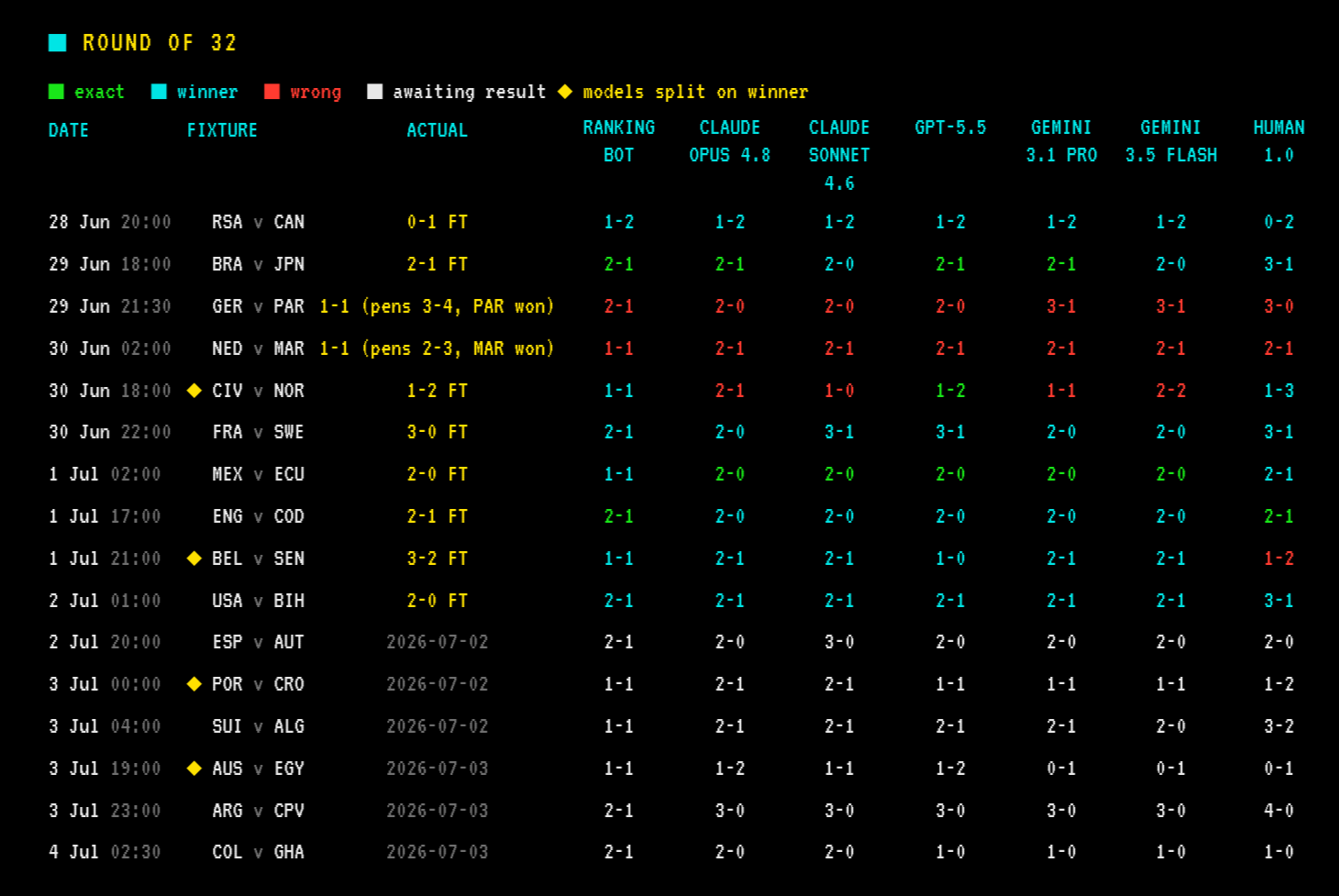Image resolution: width=1339 pixels, height=896 pixels.
Task: Click the 0-1 FT actual result for RSA v CAN
Action: (437, 222)
